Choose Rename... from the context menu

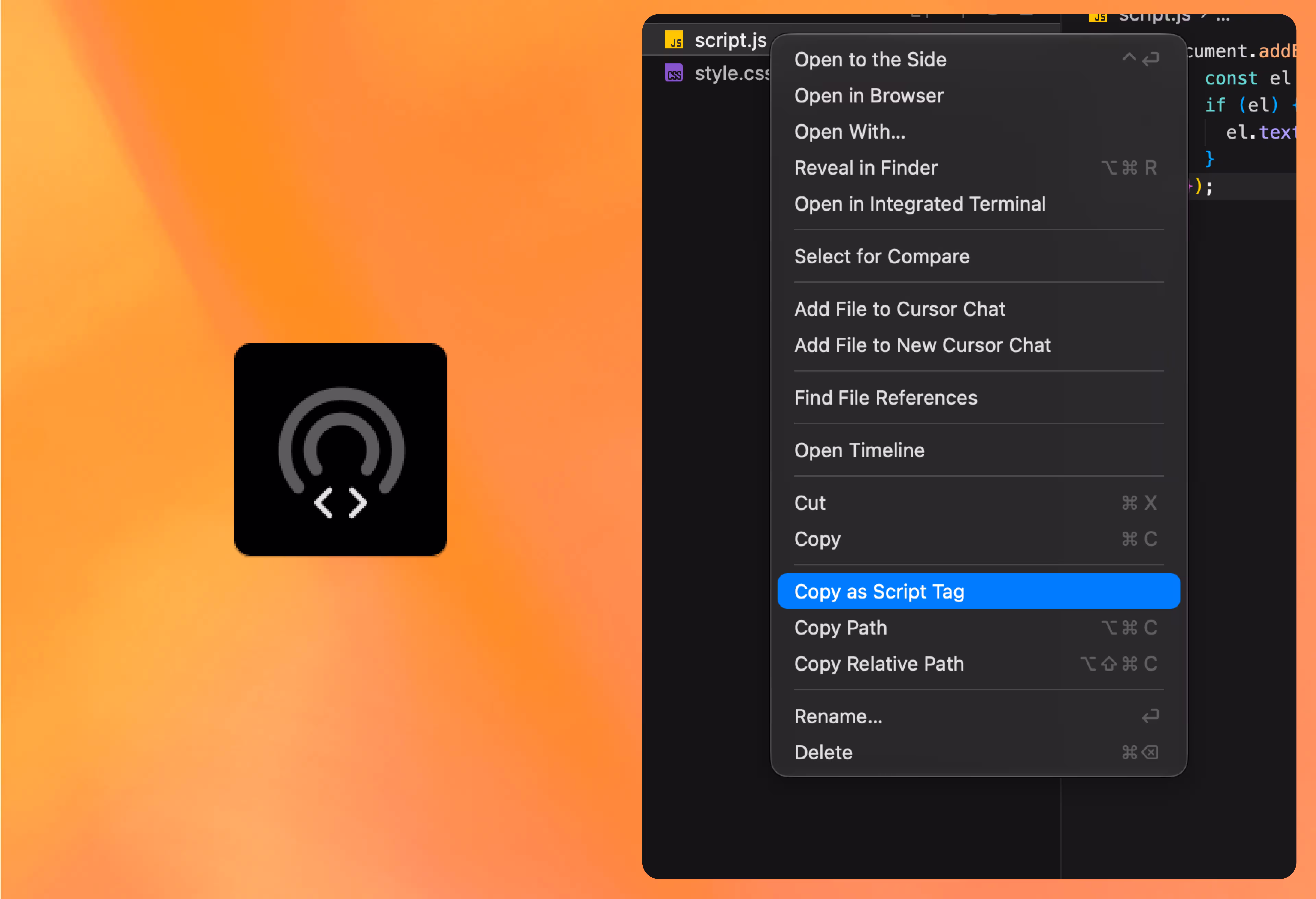pos(978,717)
